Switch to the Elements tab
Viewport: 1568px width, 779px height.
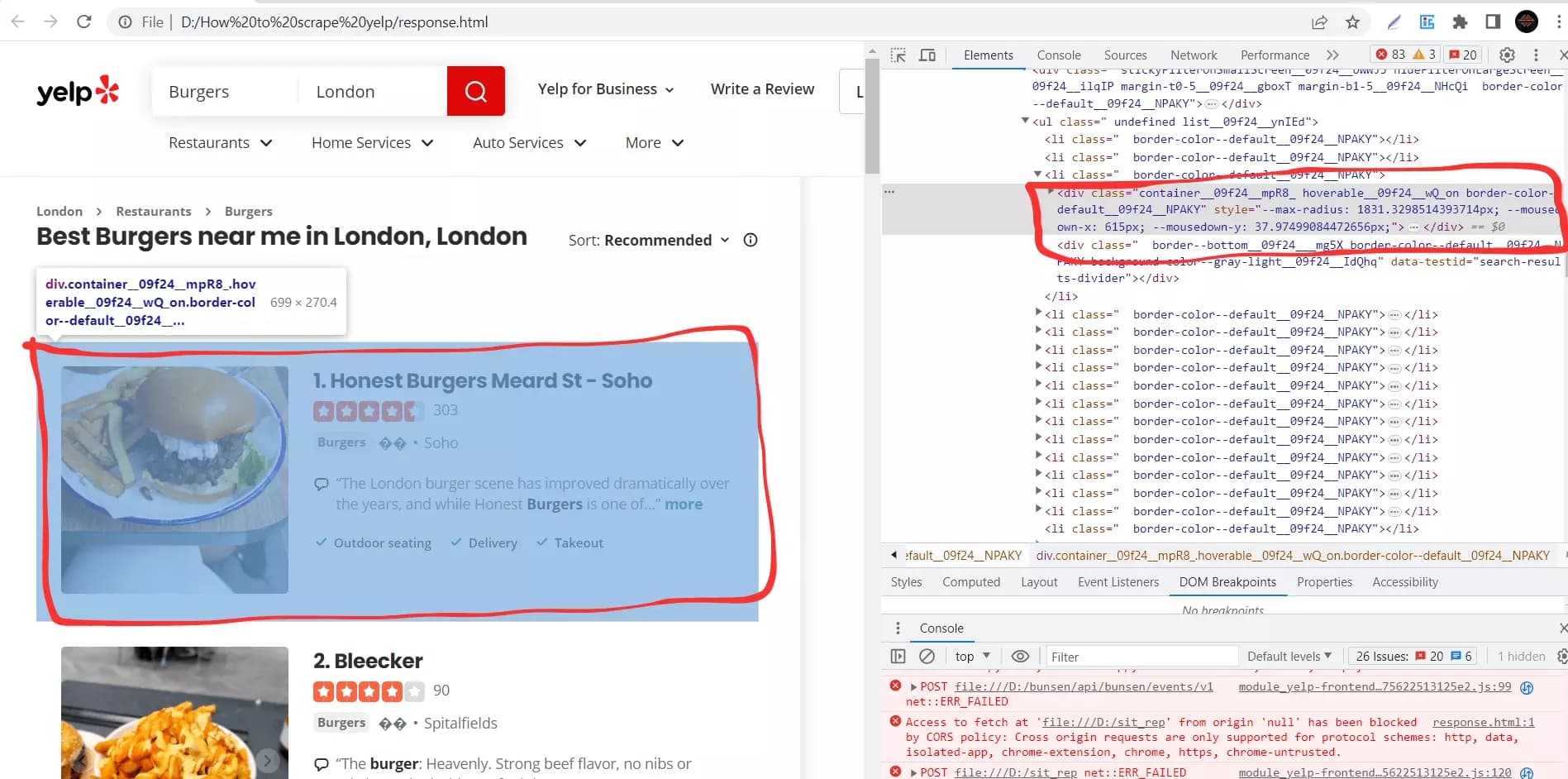pyautogui.click(x=989, y=55)
